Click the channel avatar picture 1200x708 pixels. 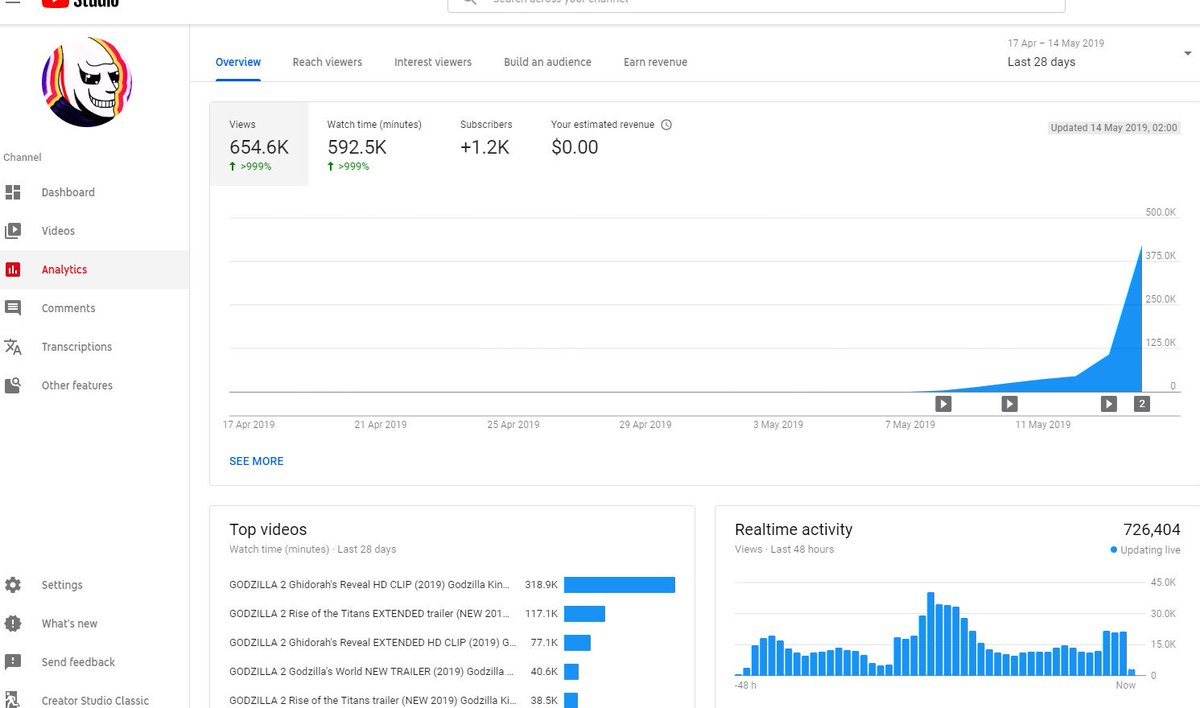coord(87,82)
